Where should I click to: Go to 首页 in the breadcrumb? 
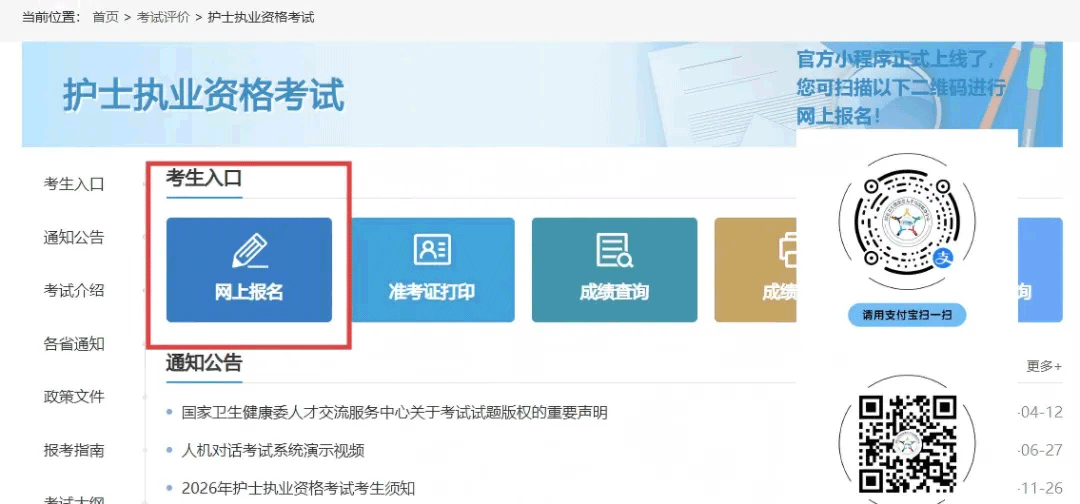pos(105,18)
